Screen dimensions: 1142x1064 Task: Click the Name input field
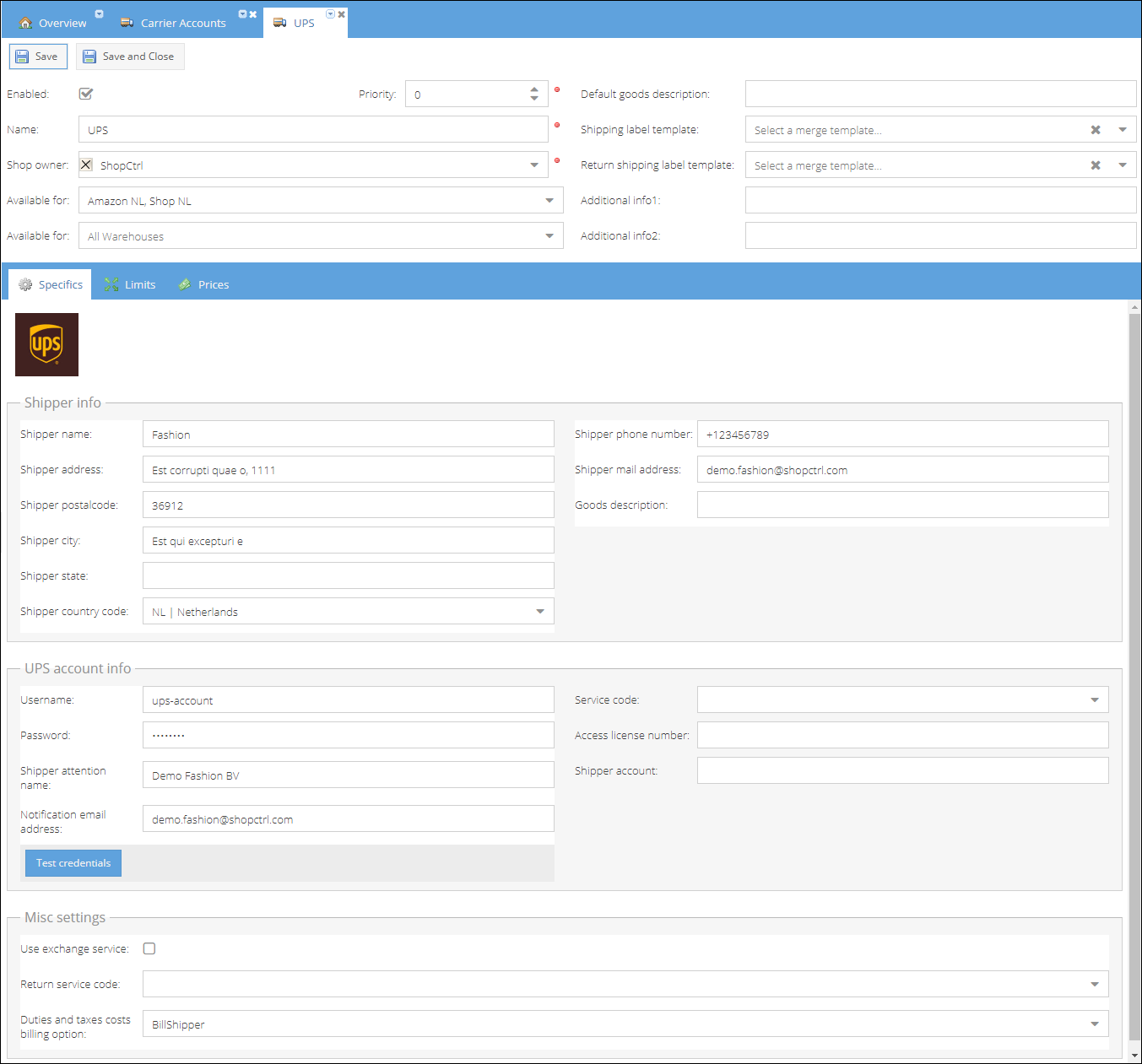coord(313,129)
